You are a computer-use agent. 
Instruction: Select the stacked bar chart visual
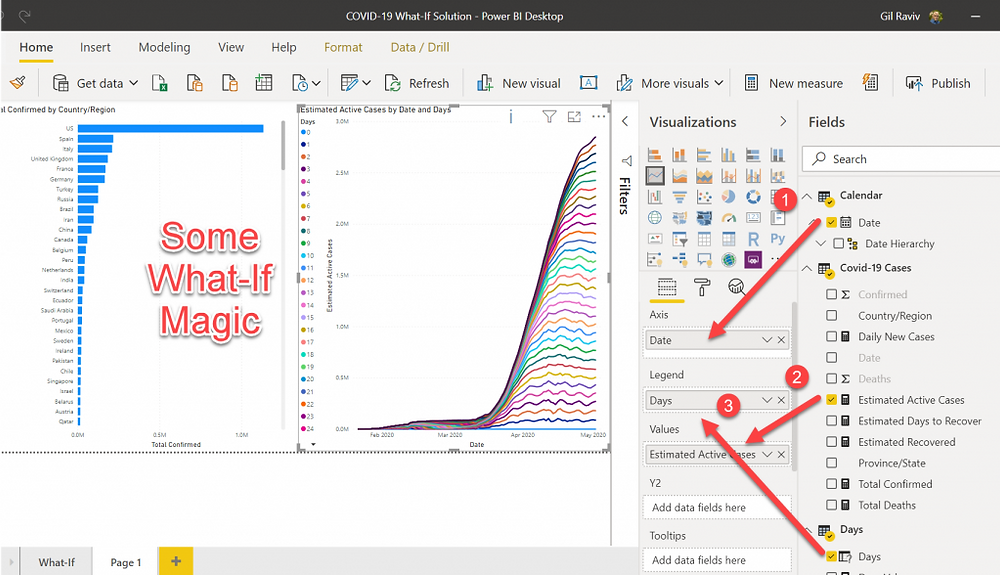tap(655, 155)
